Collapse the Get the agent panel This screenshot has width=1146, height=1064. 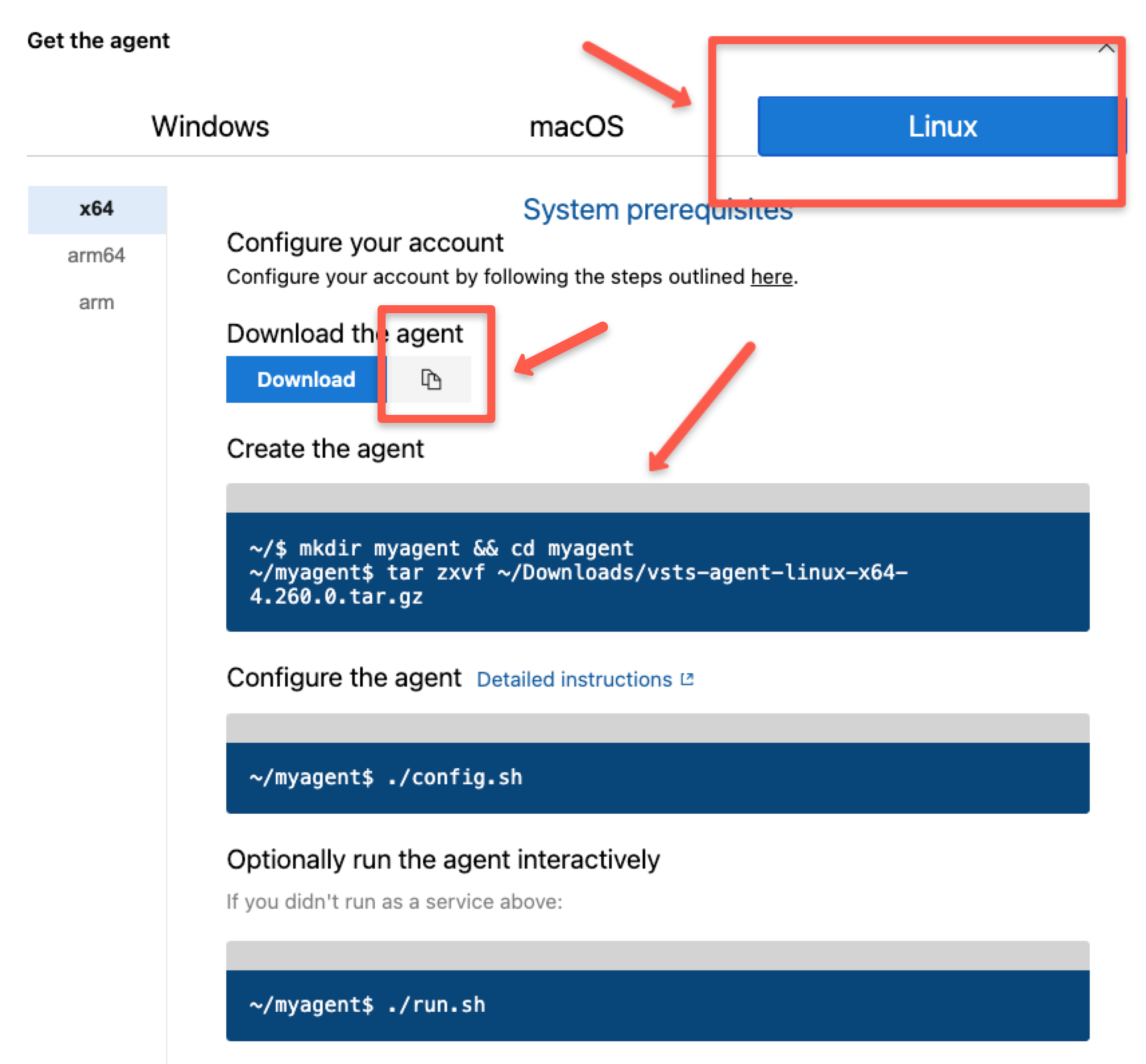point(1106,47)
